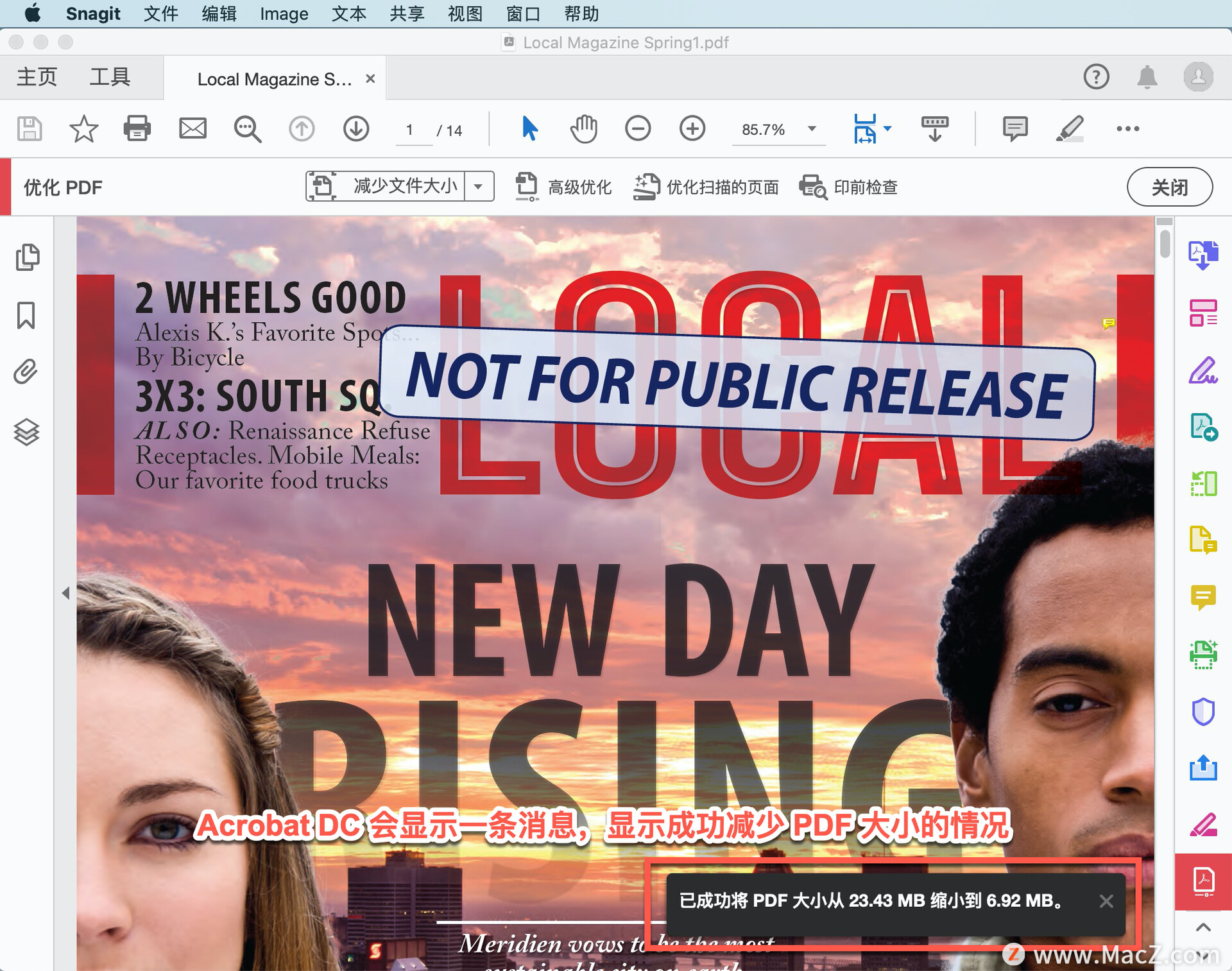This screenshot has width=1232, height=971.
Task: Click the zoom out minus icon
Action: [637, 129]
